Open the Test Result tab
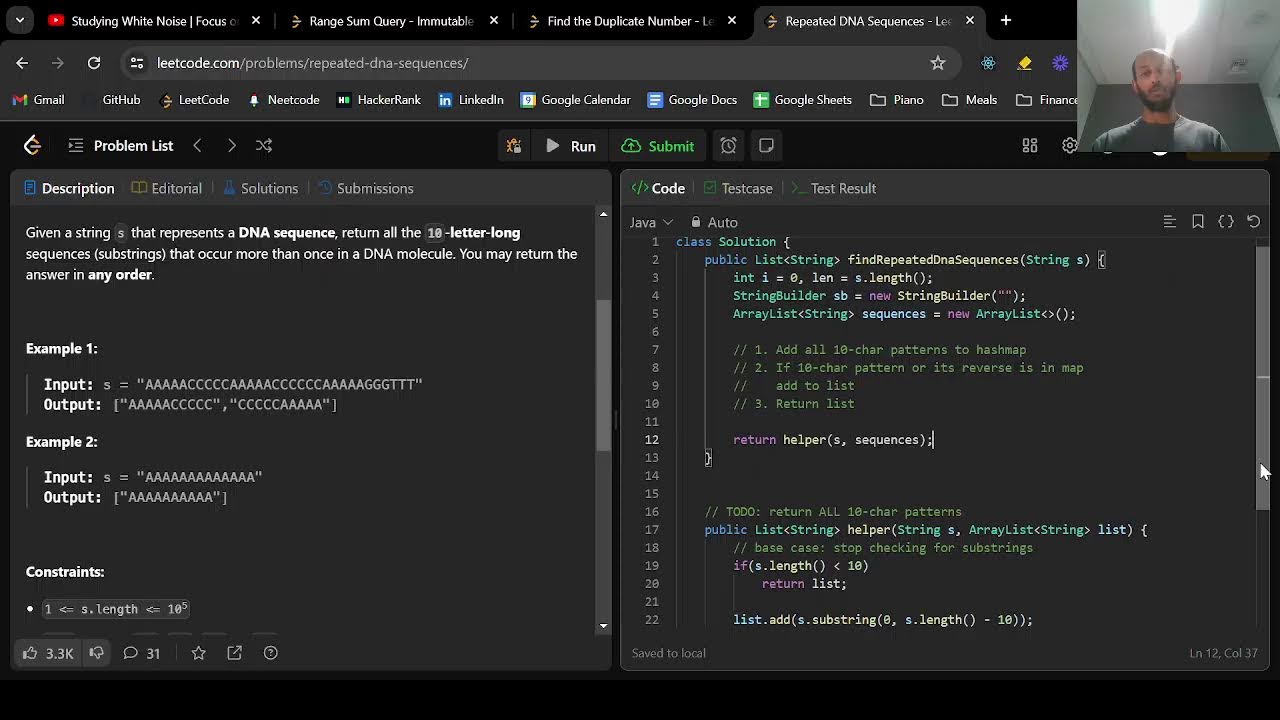The width and height of the screenshot is (1280, 720). pos(833,188)
